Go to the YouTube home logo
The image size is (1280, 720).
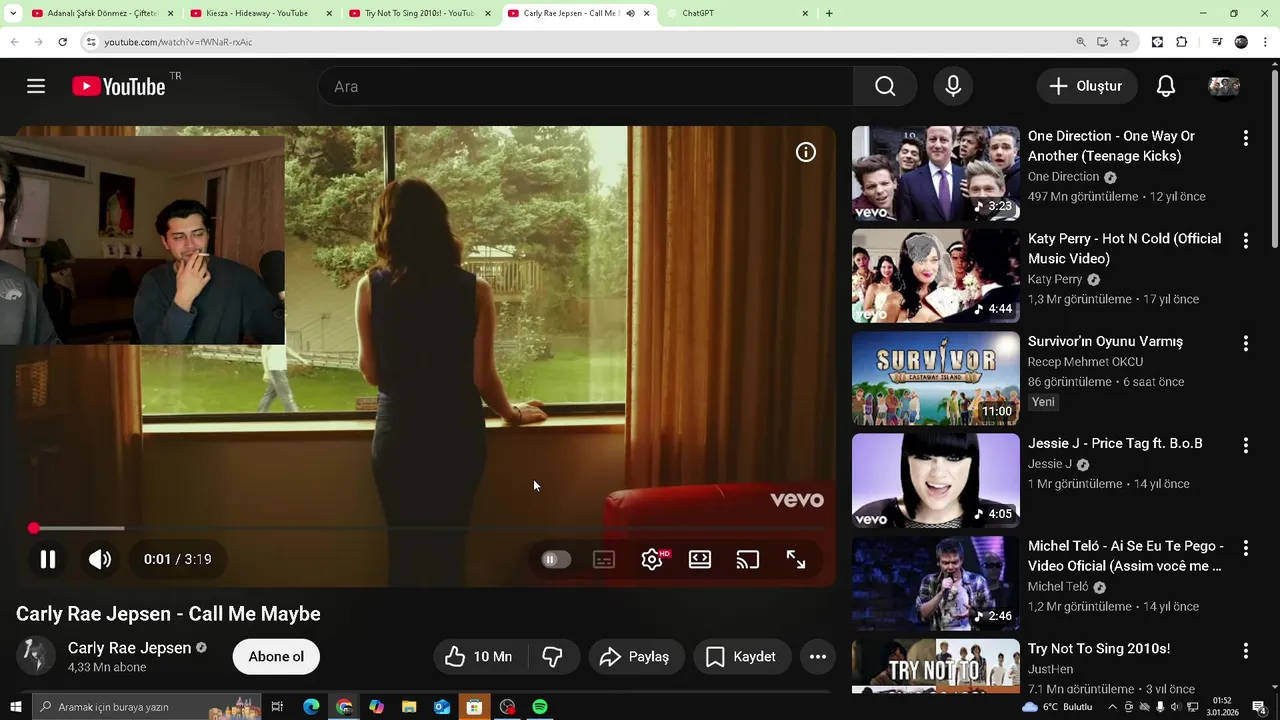[x=119, y=87]
